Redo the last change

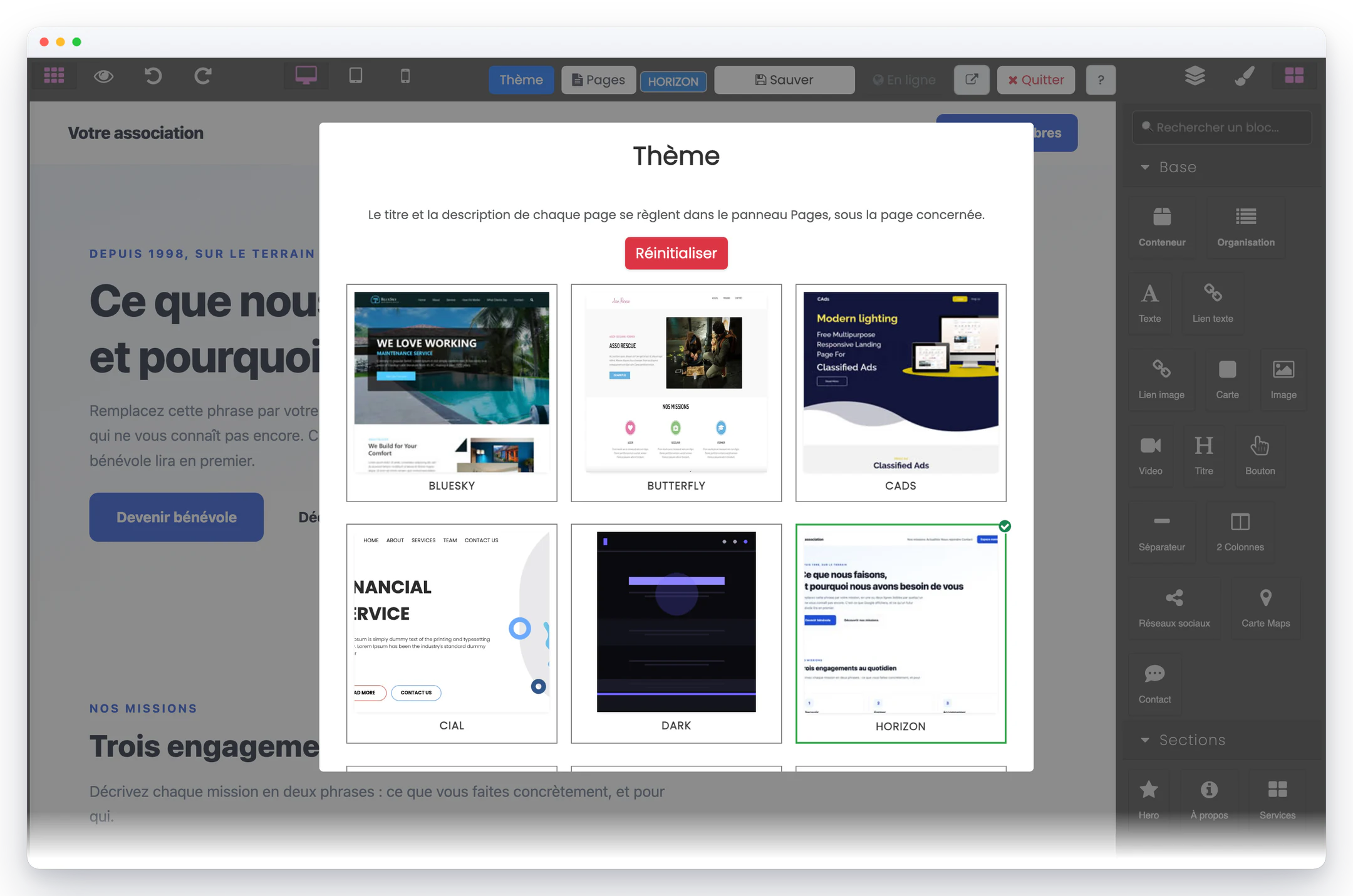pos(203,76)
